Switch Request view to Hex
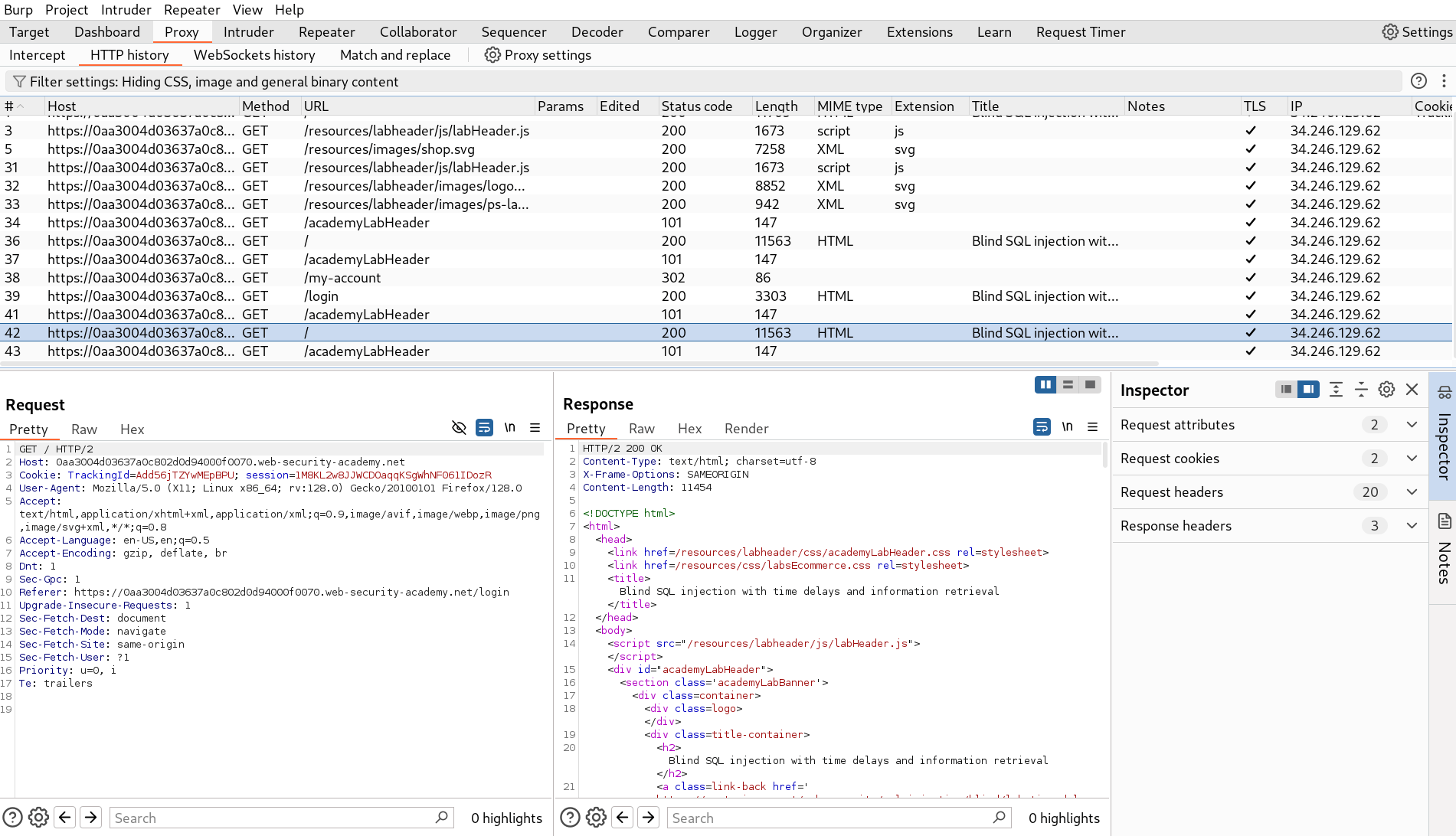Screen dimensions: 1456x836 click(132, 429)
